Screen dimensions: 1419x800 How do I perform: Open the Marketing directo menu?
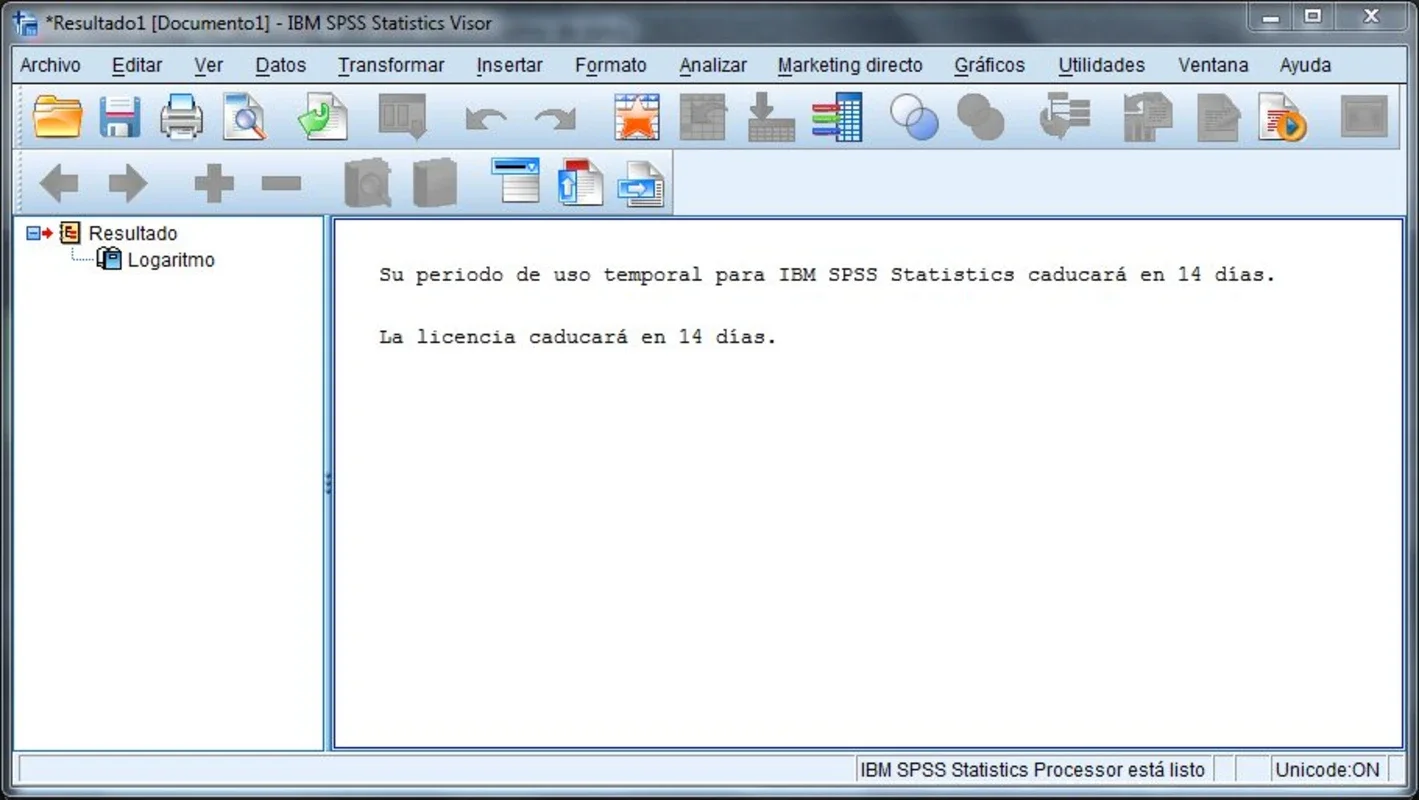[850, 65]
